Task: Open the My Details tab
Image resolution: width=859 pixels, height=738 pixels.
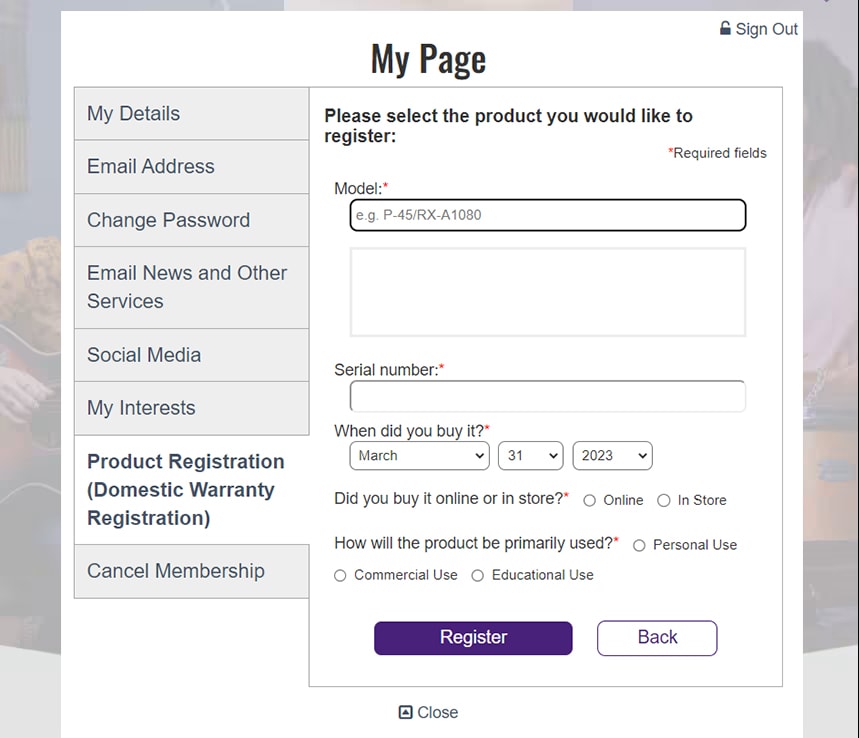Action: tap(192, 114)
